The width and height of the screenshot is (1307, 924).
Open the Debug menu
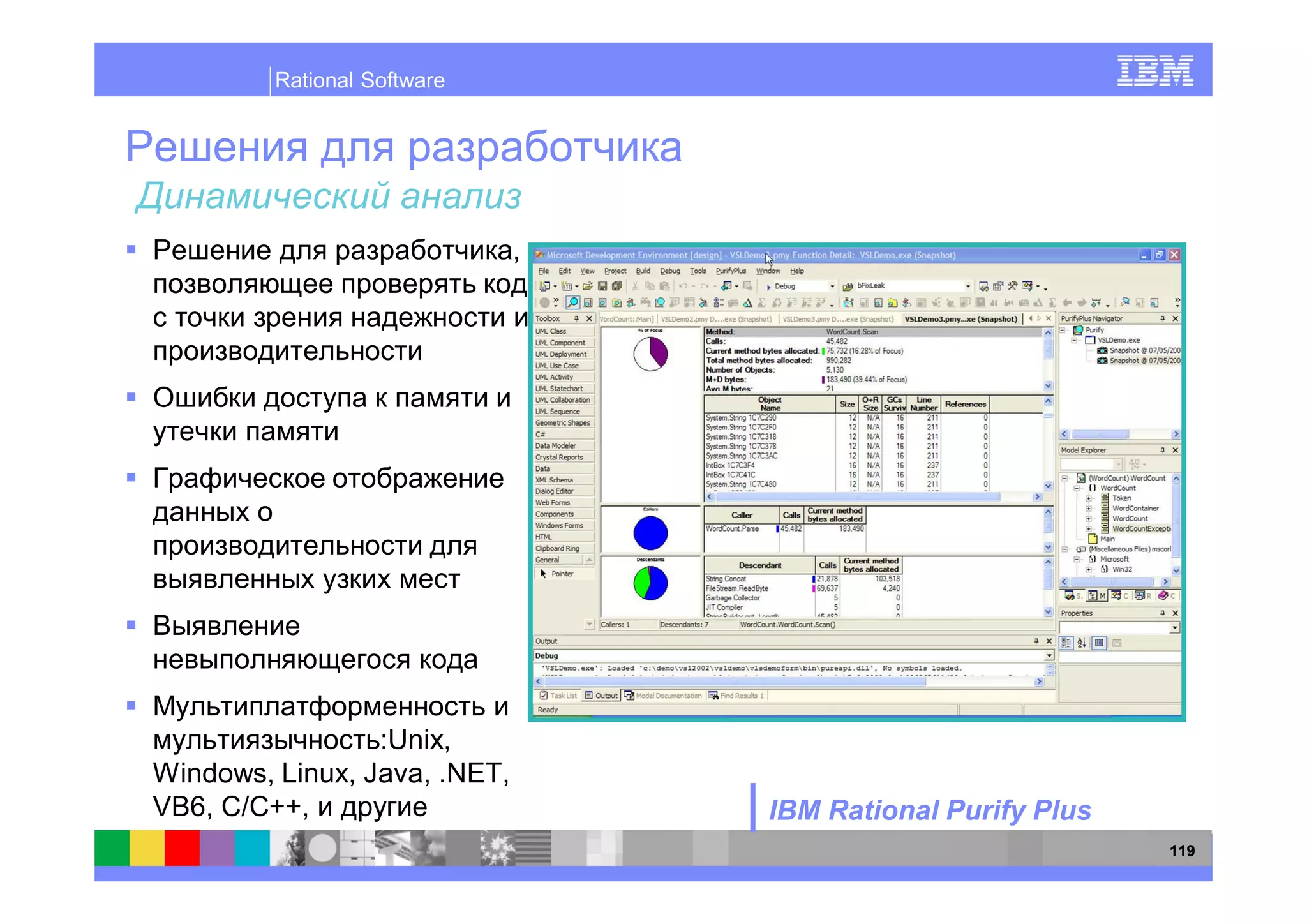click(670, 271)
